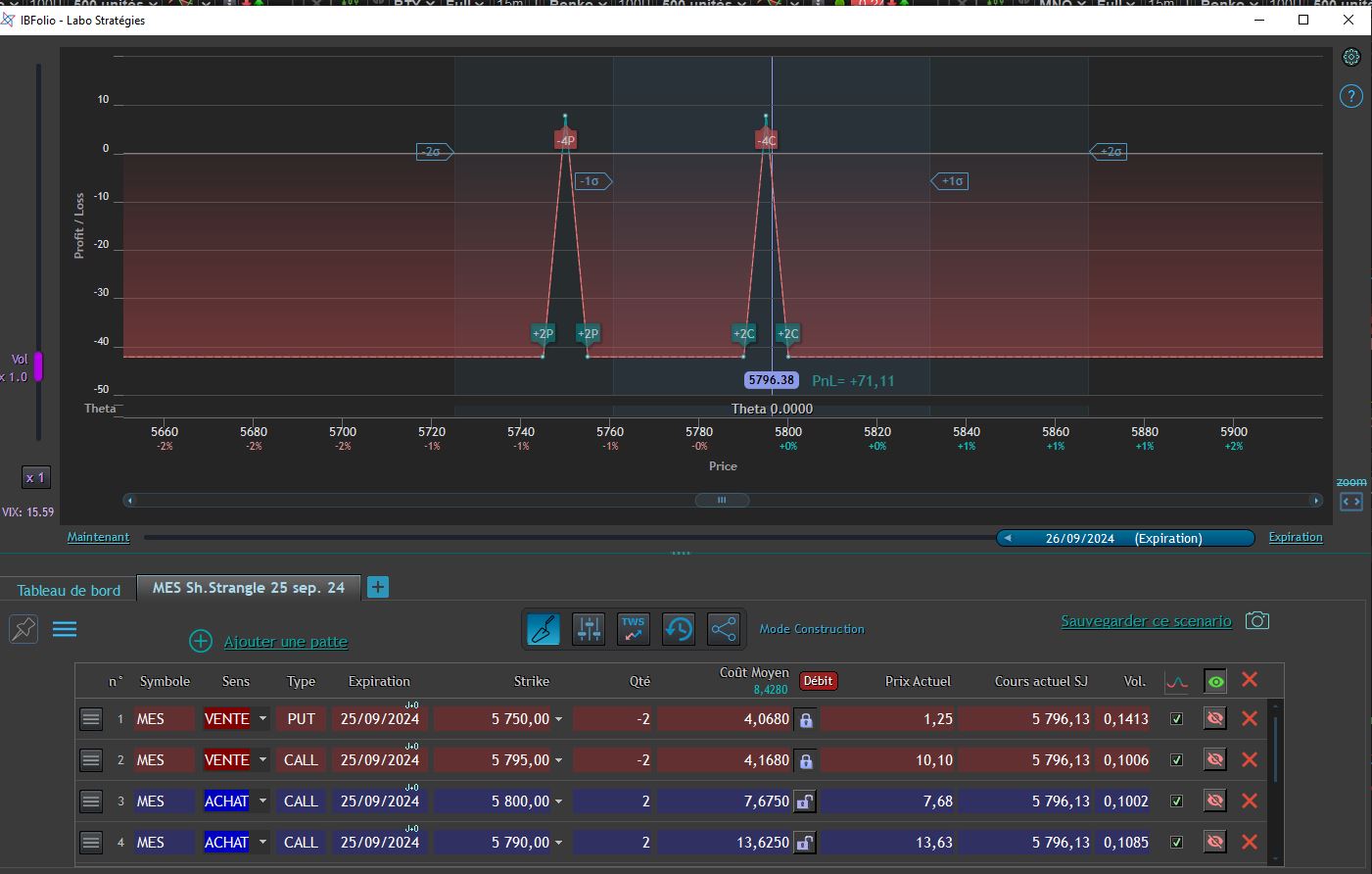Viewport: 1372px width, 874px height.
Task: Open the history clock icon
Action: 679,629
